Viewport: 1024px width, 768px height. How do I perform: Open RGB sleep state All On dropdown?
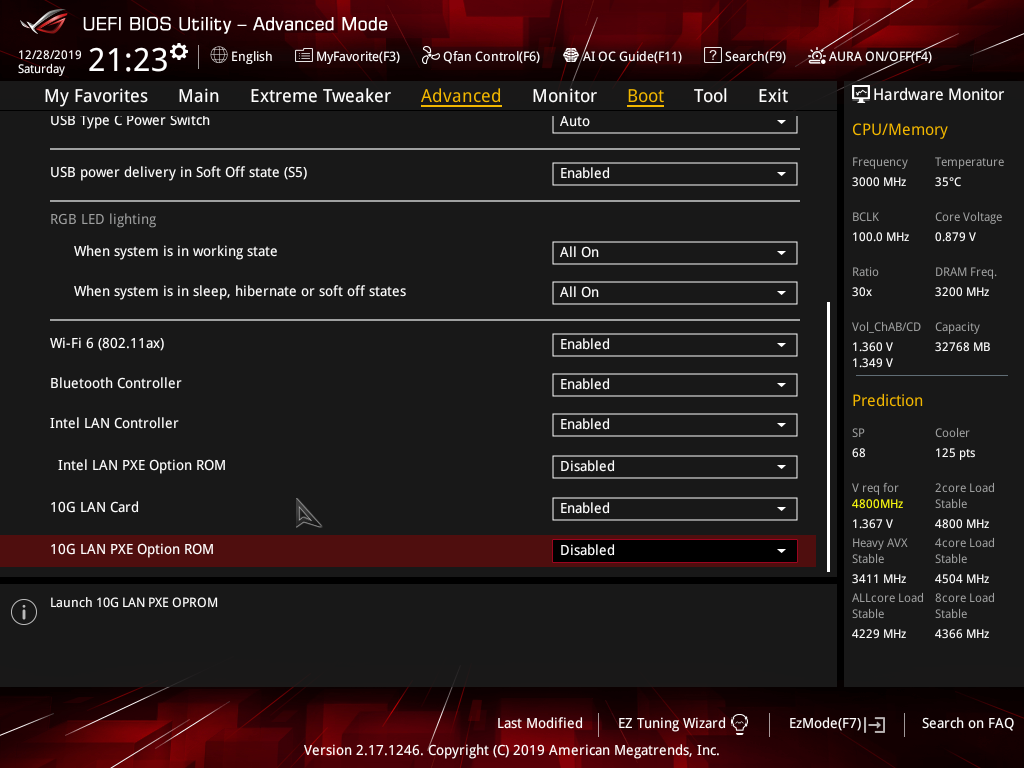tap(675, 293)
